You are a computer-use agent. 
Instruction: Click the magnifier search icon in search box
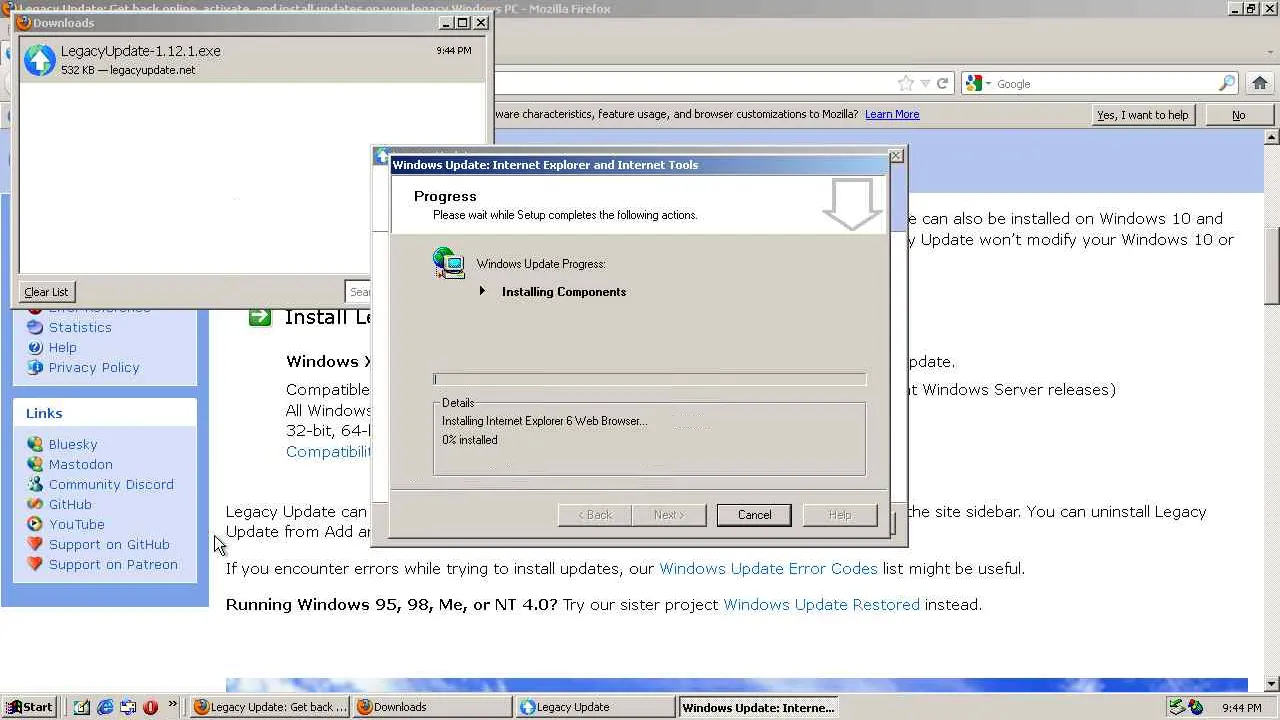point(1227,84)
